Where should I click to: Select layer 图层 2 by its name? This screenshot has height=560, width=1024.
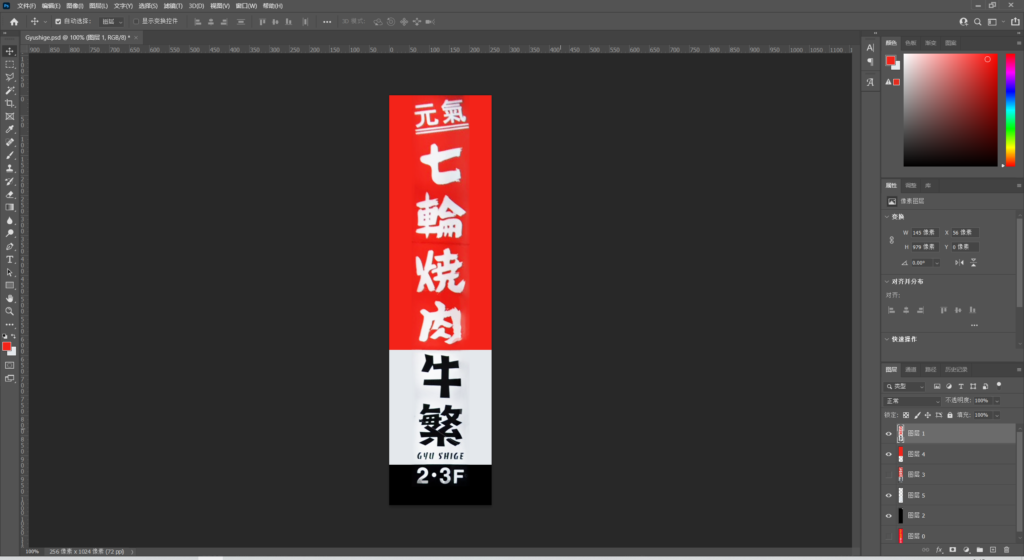[x=916, y=516]
